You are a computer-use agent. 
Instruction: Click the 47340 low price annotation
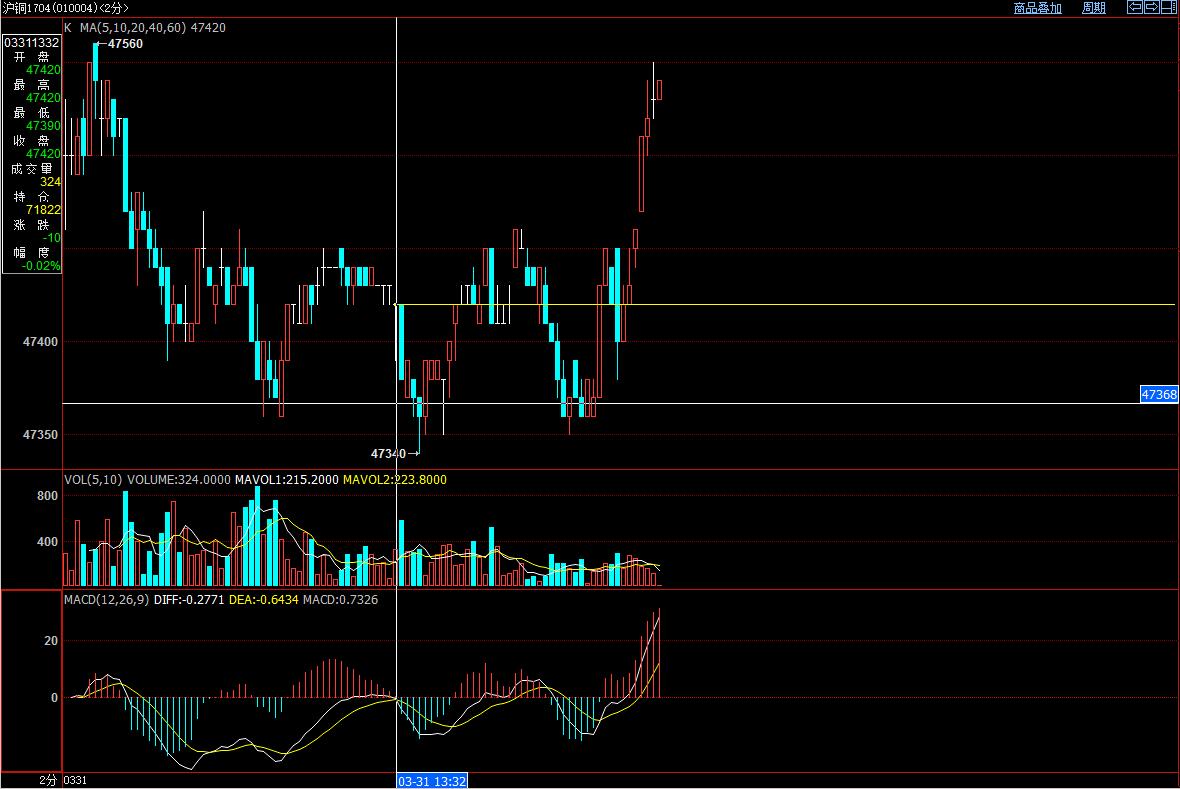(x=388, y=453)
